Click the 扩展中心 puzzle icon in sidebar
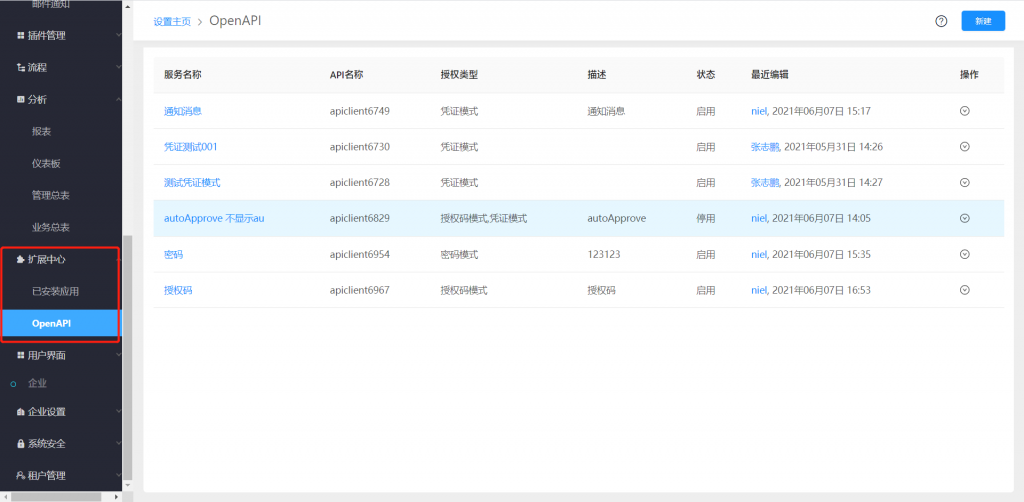Image resolution: width=1024 pixels, height=502 pixels. coord(21,260)
